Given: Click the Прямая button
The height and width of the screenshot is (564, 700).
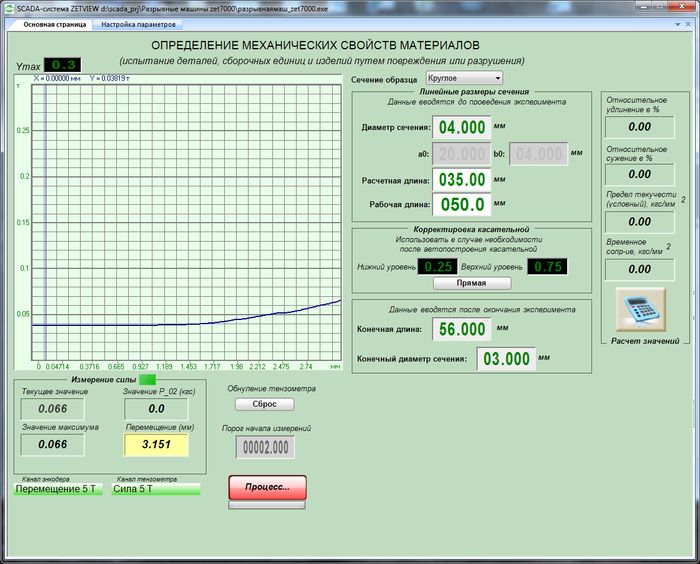Looking at the screenshot, I should pyautogui.click(x=471, y=283).
